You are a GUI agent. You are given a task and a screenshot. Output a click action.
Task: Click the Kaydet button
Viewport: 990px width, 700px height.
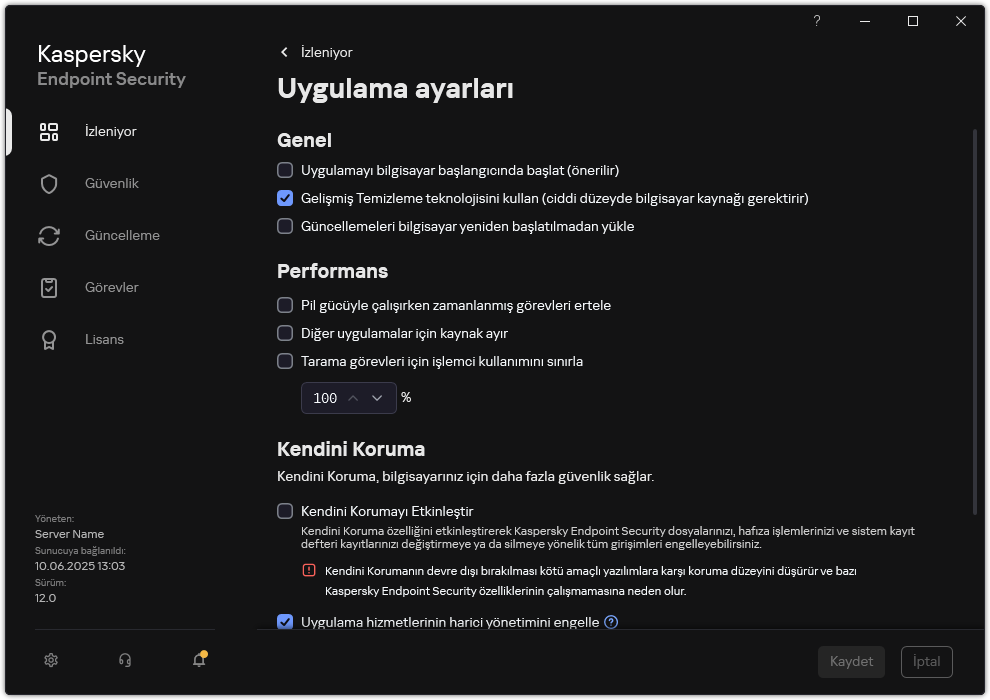click(x=851, y=661)
